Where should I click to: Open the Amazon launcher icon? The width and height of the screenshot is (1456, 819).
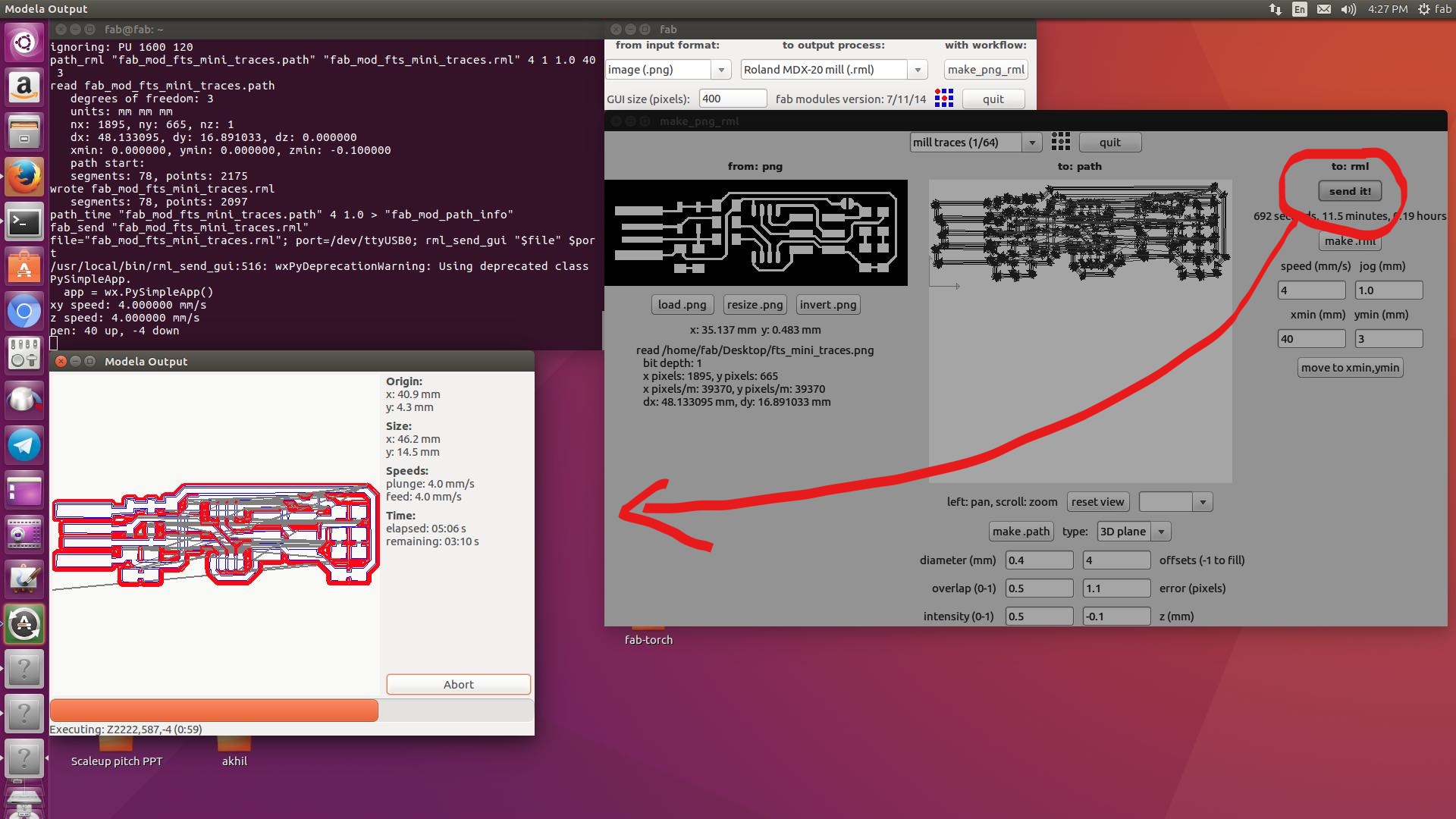tap(24, 88)
